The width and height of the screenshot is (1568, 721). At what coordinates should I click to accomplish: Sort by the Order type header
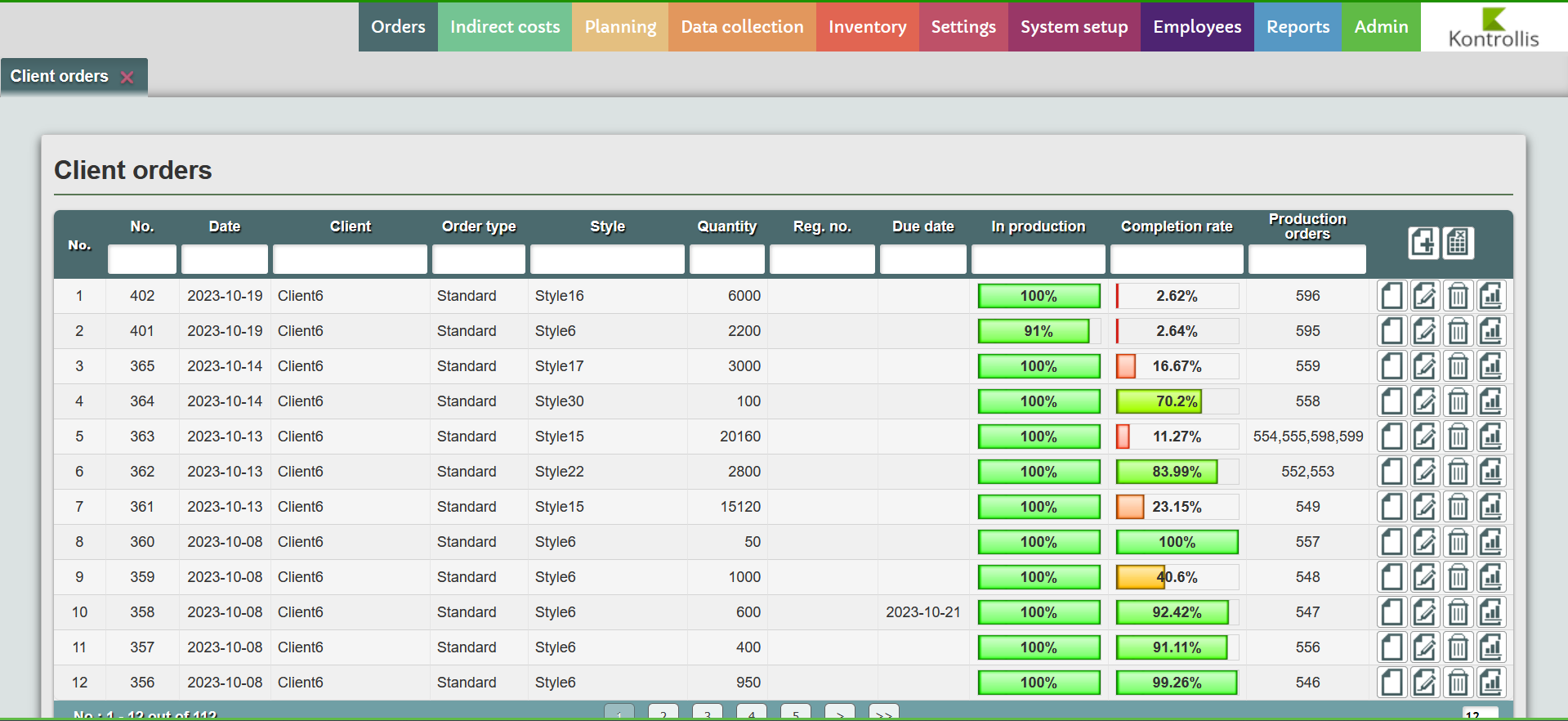click(479, 226)
